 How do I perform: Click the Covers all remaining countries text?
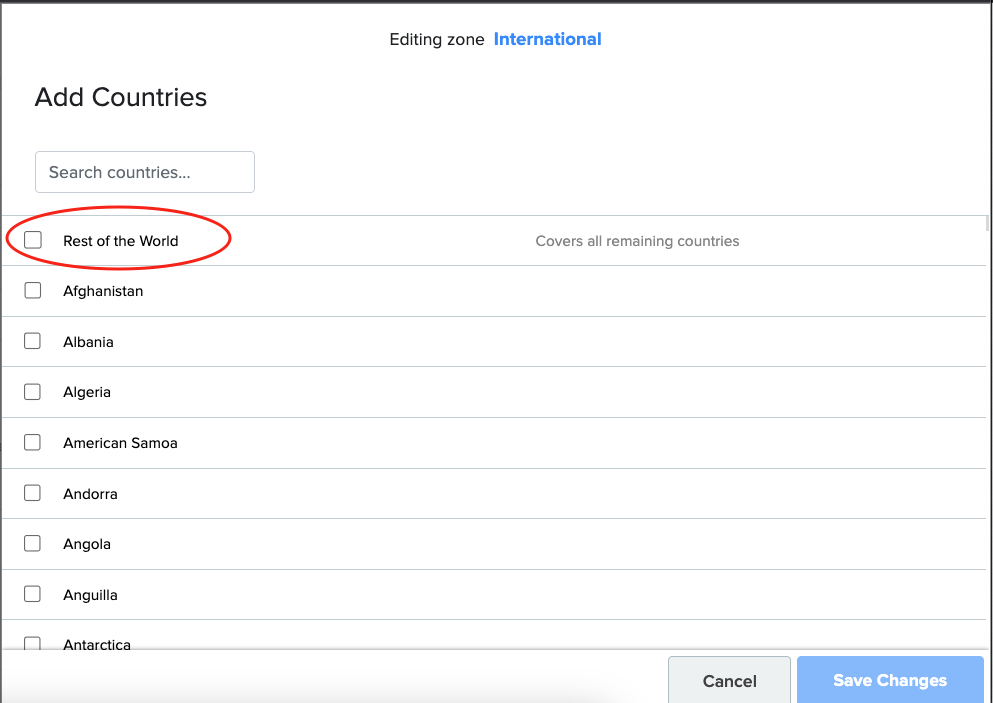click(637, 241)
